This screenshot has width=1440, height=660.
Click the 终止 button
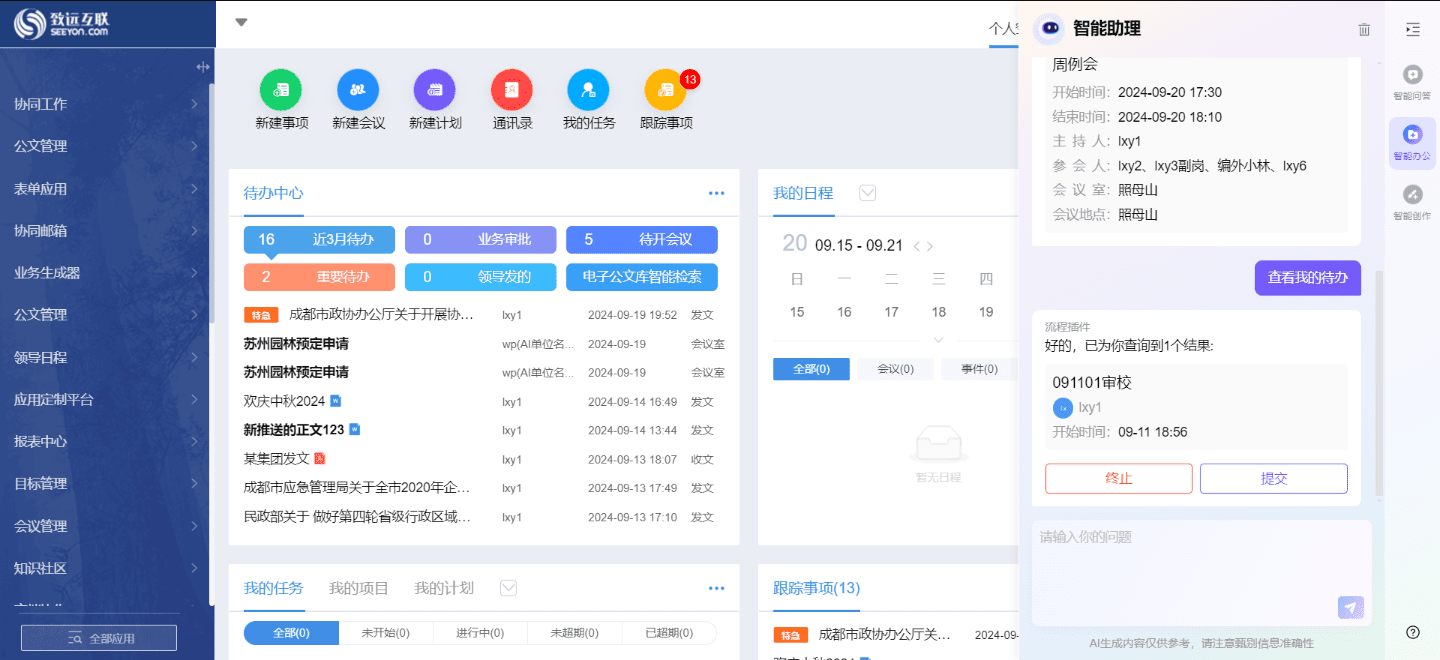pos(1119,478)
